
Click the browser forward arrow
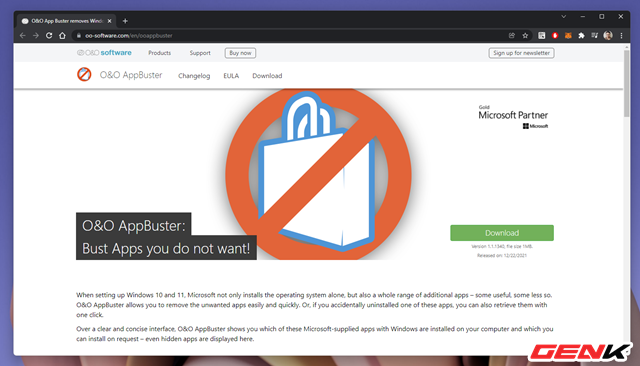(36, 35)
